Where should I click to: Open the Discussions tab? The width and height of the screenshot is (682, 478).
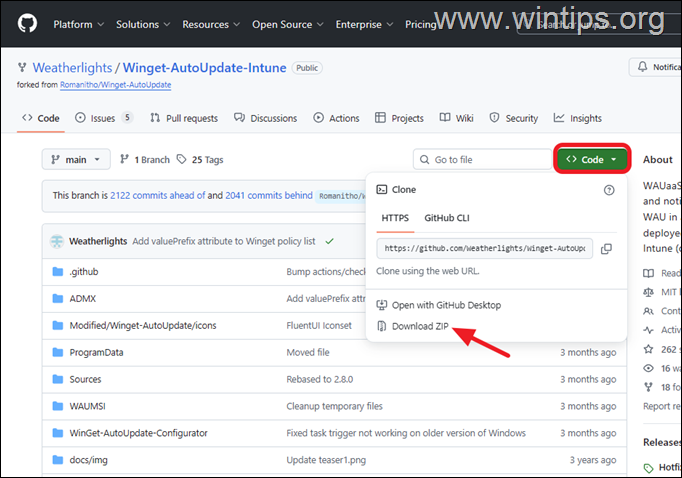tap(265, 118)
